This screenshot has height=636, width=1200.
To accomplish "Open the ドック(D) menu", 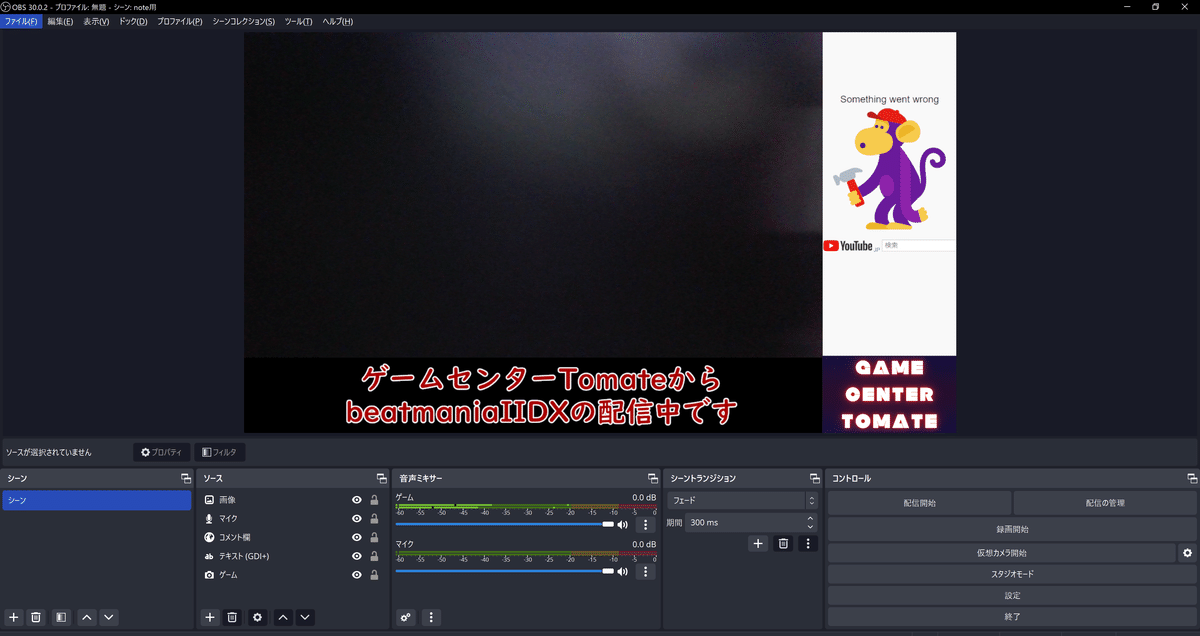I will (133, 21).
